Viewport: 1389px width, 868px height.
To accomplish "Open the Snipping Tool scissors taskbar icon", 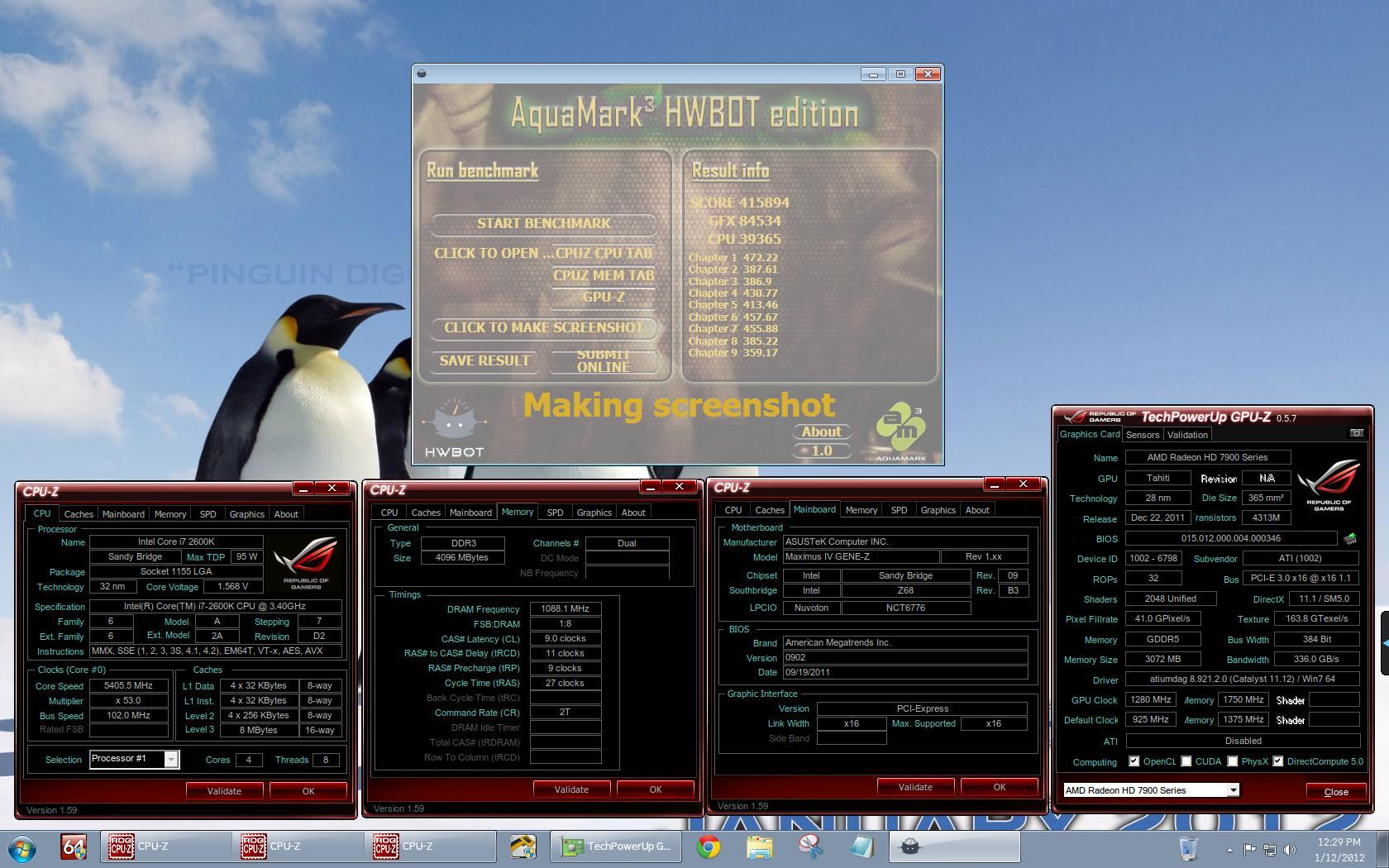I will [811, 847].
